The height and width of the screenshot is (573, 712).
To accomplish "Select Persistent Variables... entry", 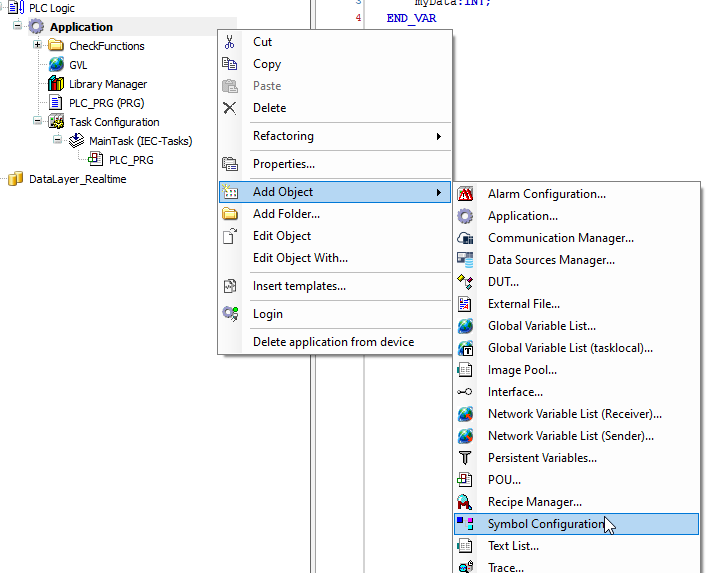I will [577, 458].
